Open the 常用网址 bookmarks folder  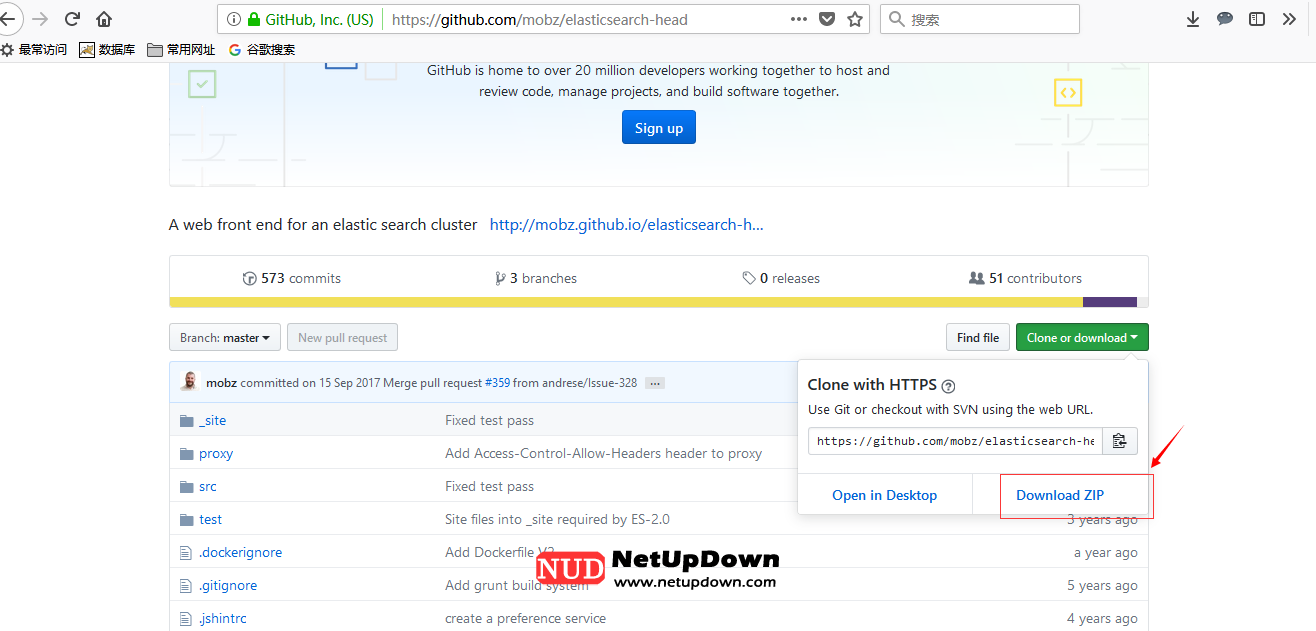pyautogui.click(x=181, y=49)
